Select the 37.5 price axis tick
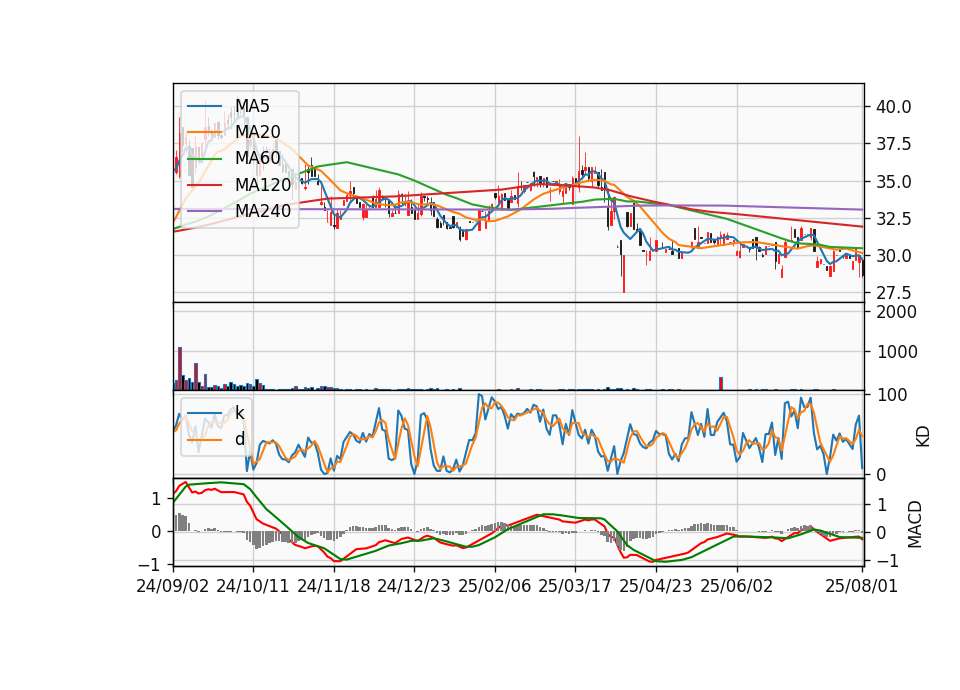The image size is (960, 690). click(894, 144)
